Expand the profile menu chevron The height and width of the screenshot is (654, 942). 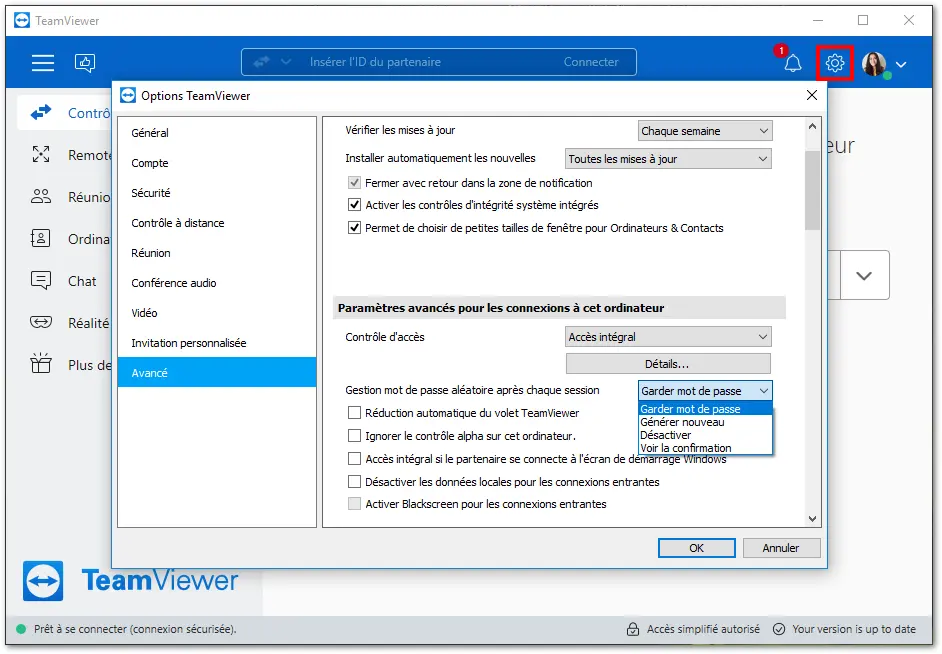(901, 64)
